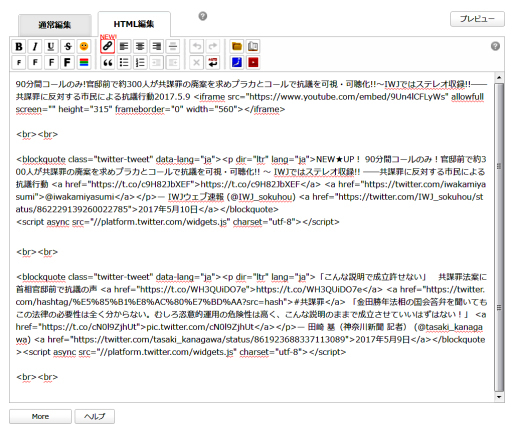Click the ヘルプ button

tap(95, 416)
